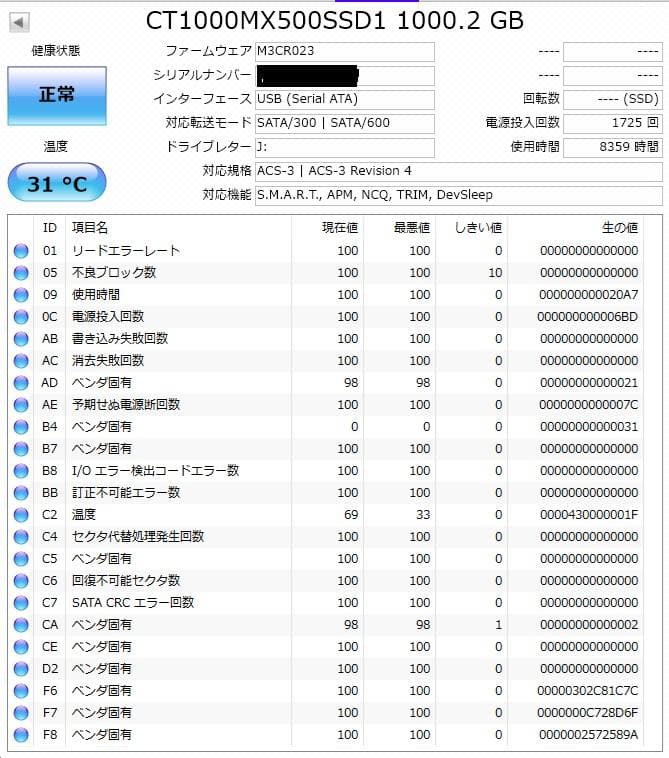Select raw value 000000000006BD
The height and width of the screenshot is (758, 669).
pos(588,317)
